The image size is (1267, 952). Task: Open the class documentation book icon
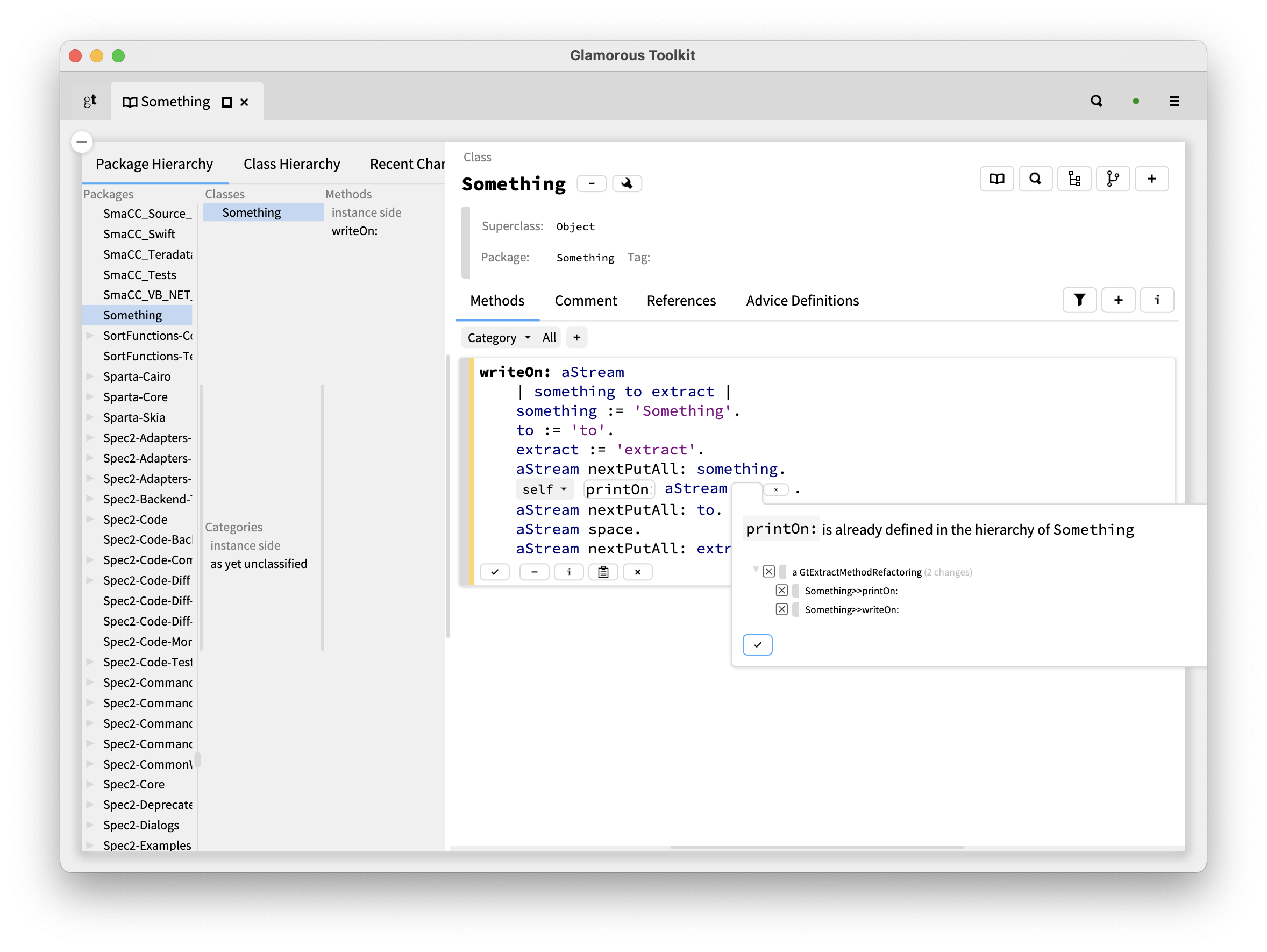coord(996,178)
